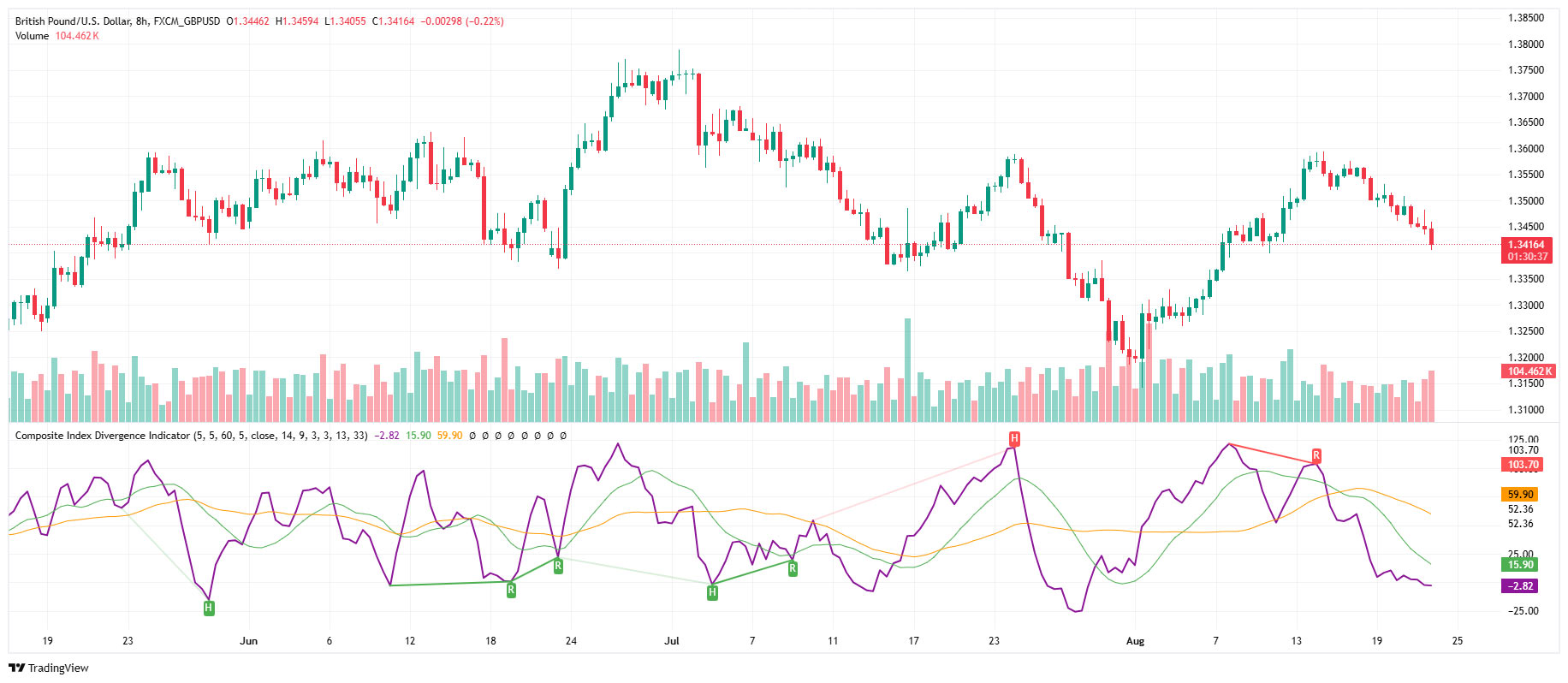This screenshot has height=683, width=1568.
Task: Click the green R marker near June 23
Action: point(558,566)
